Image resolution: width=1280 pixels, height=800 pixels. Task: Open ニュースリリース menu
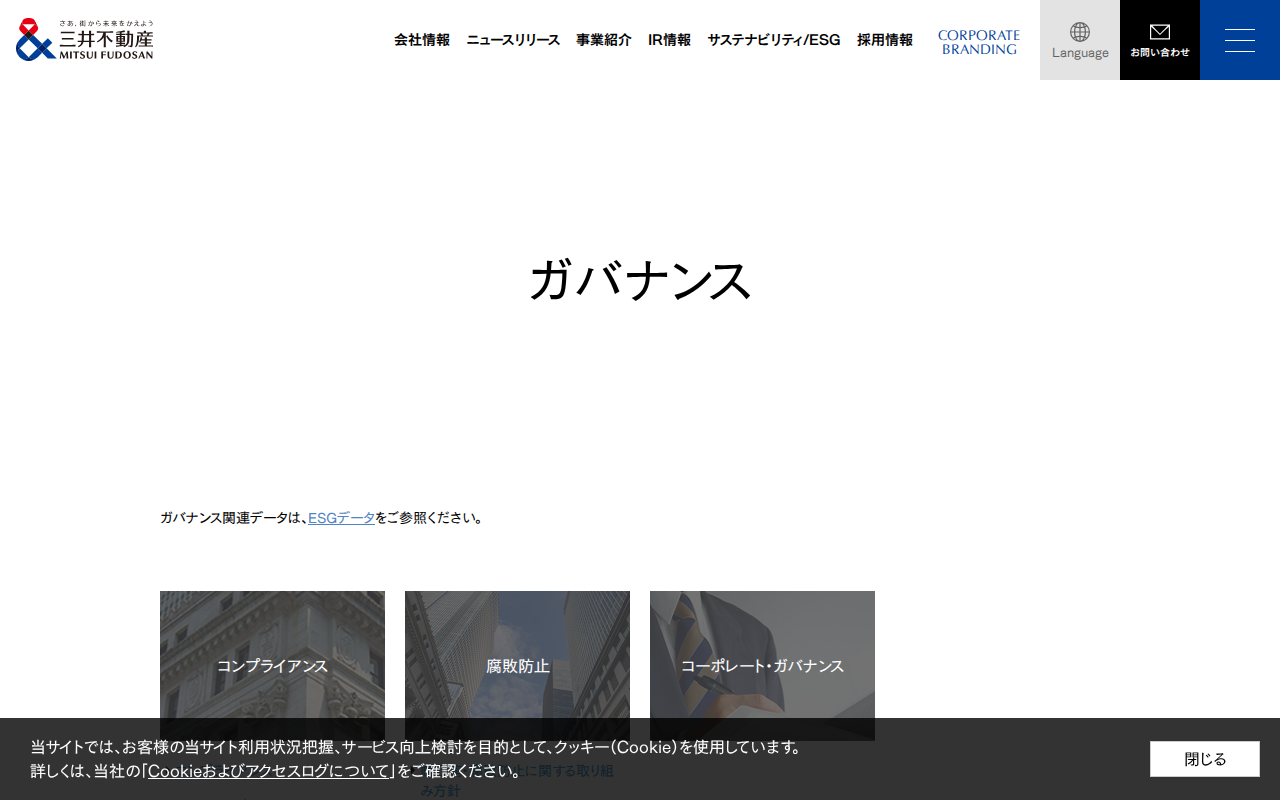513,40
